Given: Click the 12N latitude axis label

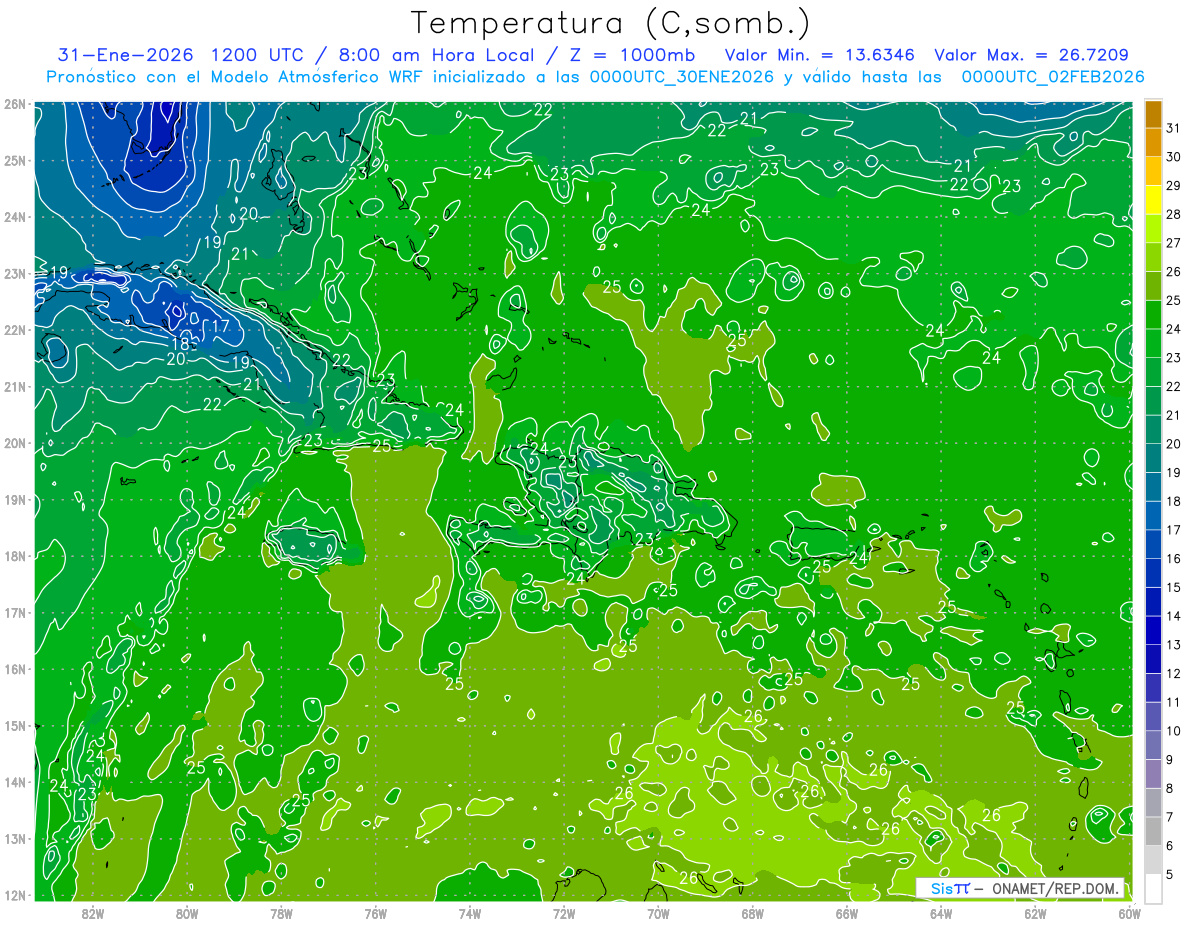Looking at the screenshot, I should tap(14, 895).
